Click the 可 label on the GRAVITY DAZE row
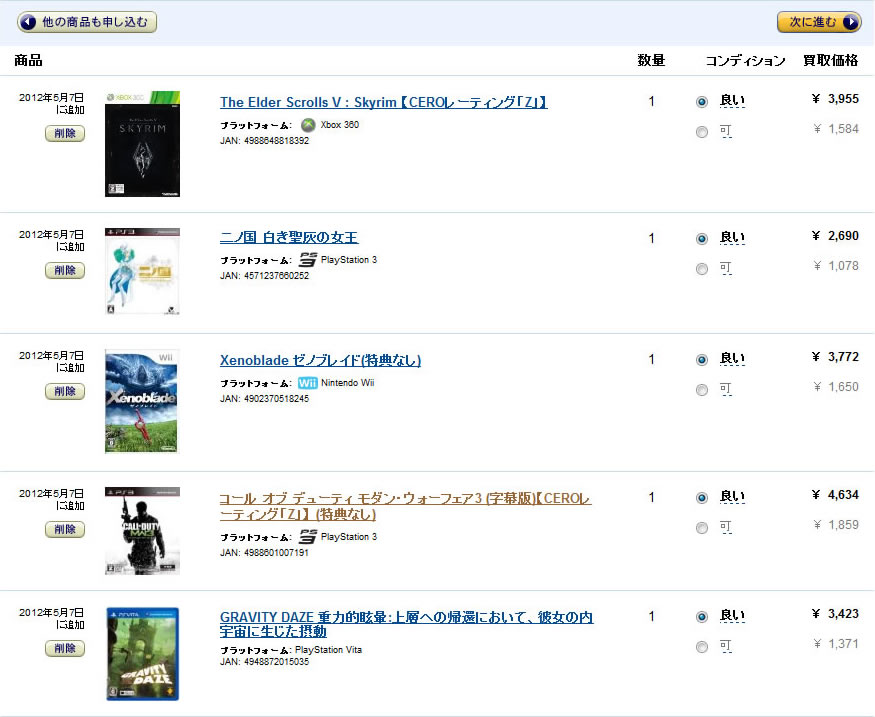This screenshot has height=717, width=875. [725, 646]
